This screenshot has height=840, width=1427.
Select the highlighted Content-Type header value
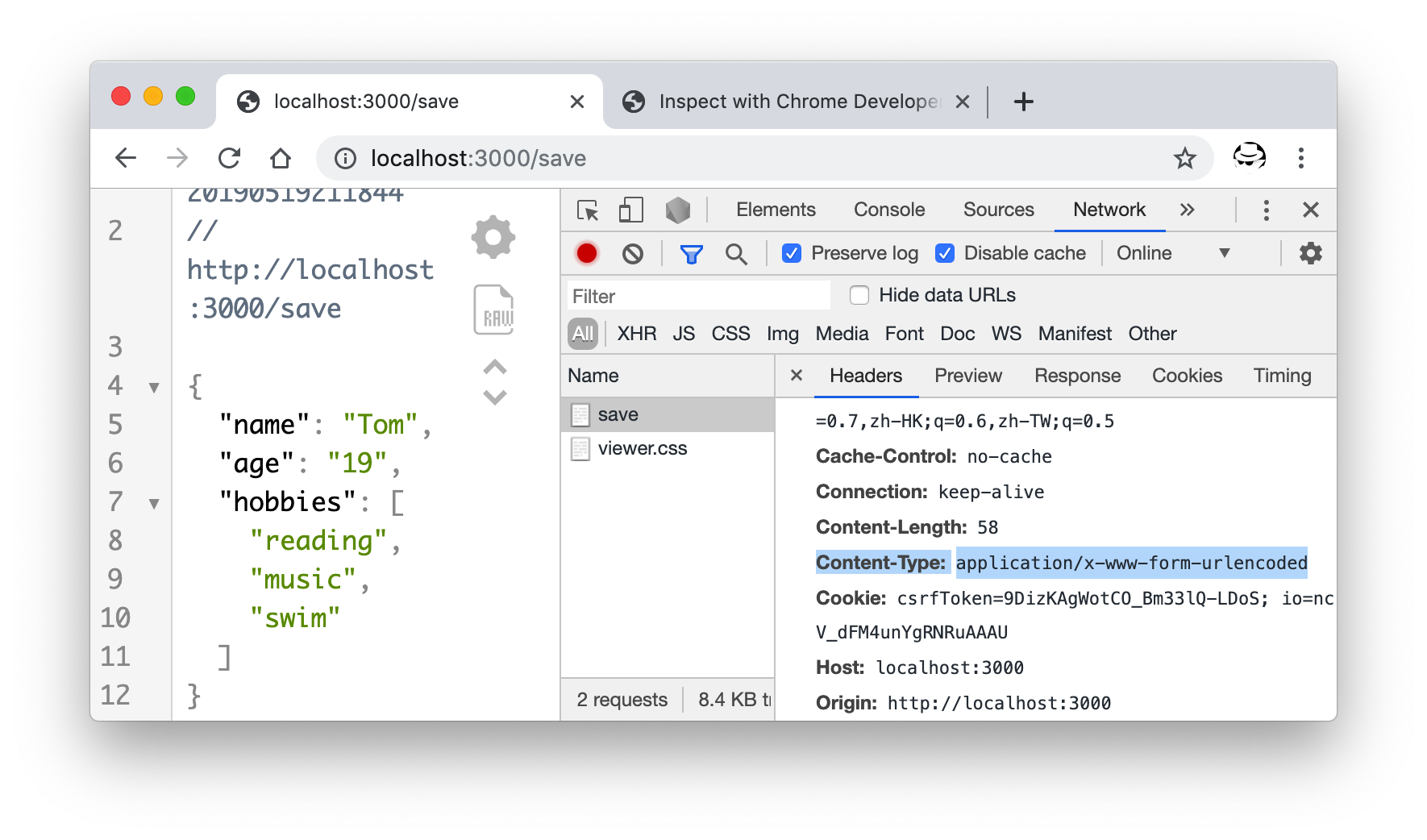[1132, 563]
